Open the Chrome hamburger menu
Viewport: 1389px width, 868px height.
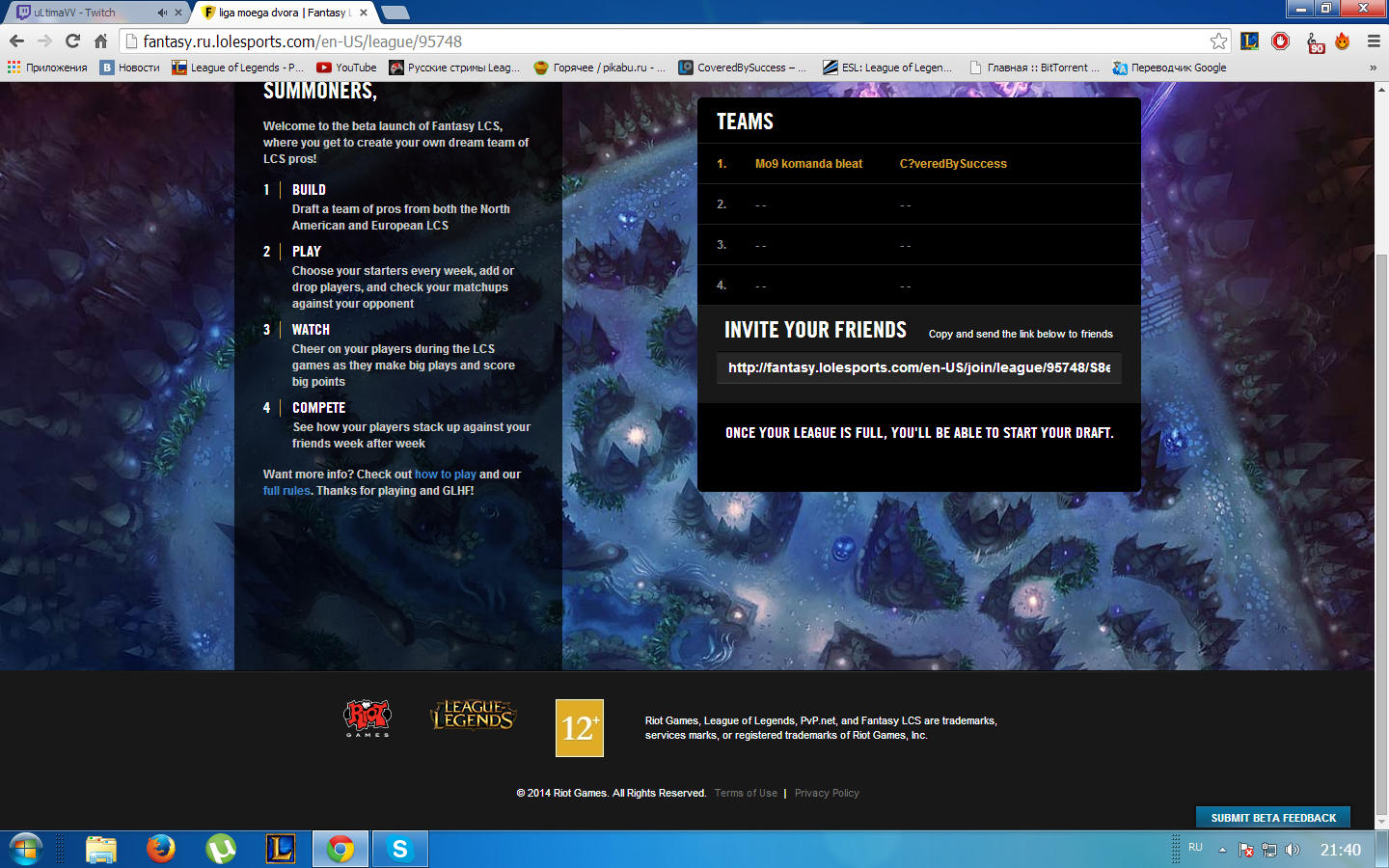pos(1374,41)
